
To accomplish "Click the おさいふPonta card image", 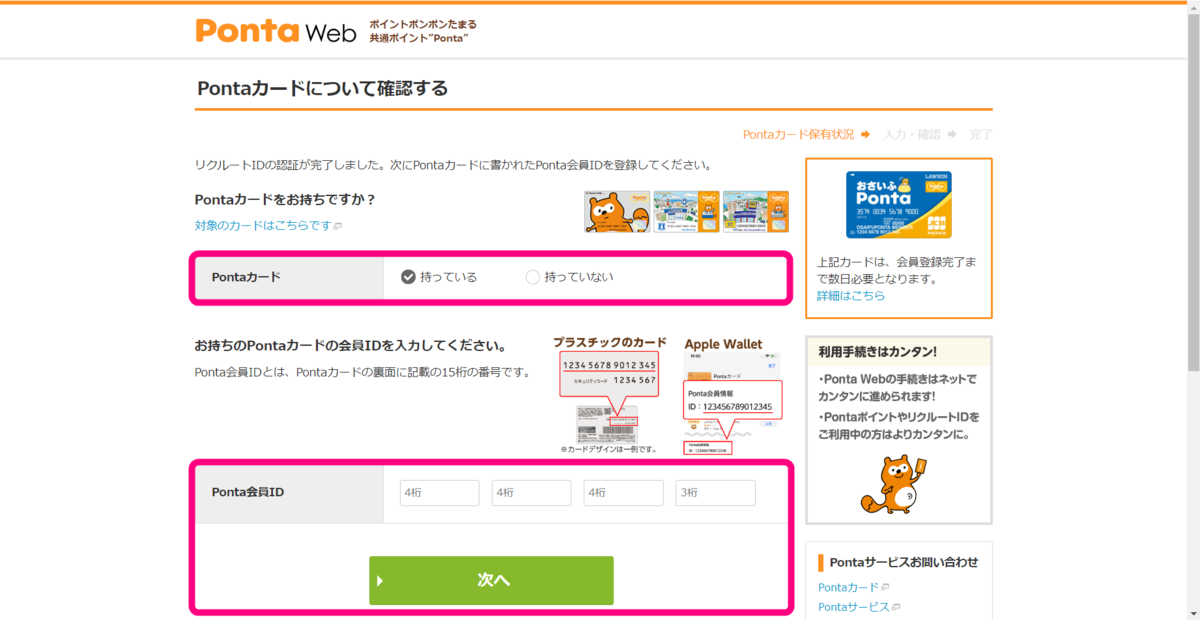I will pos(898,204).
